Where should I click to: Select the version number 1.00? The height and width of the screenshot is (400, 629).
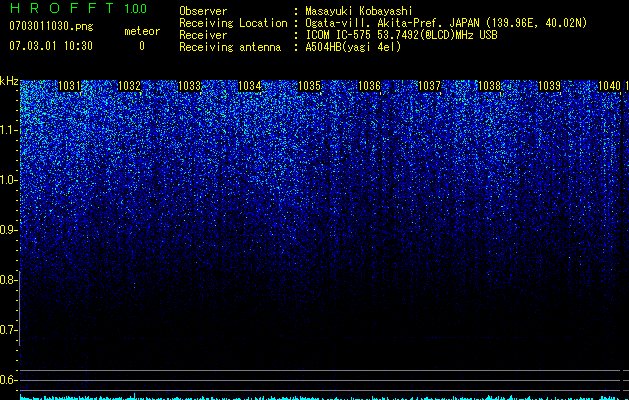[x=136, y=8]
